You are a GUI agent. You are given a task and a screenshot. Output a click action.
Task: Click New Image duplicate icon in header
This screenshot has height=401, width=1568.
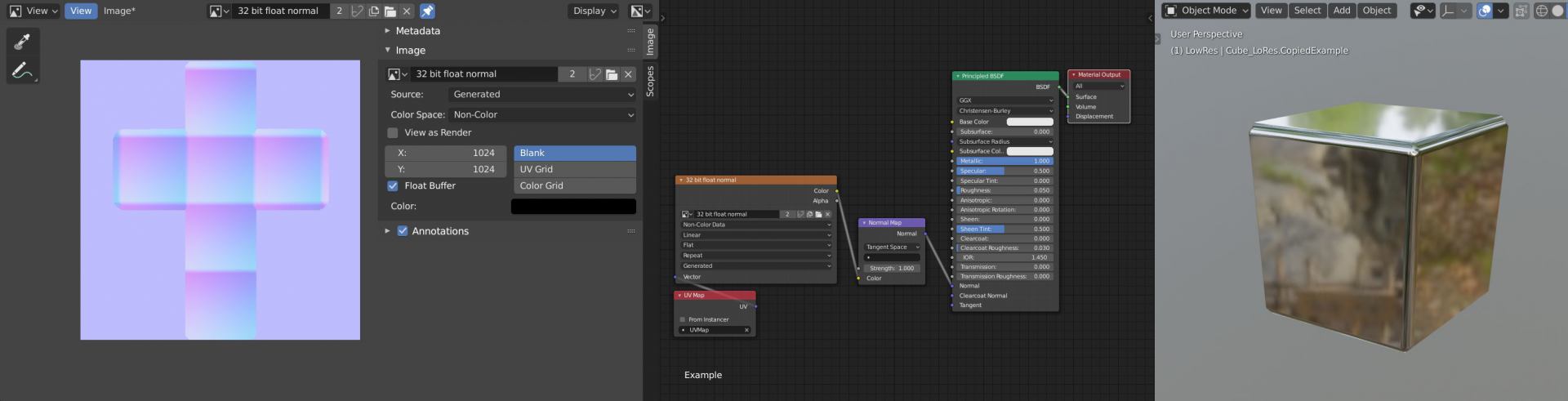(373, 11)
